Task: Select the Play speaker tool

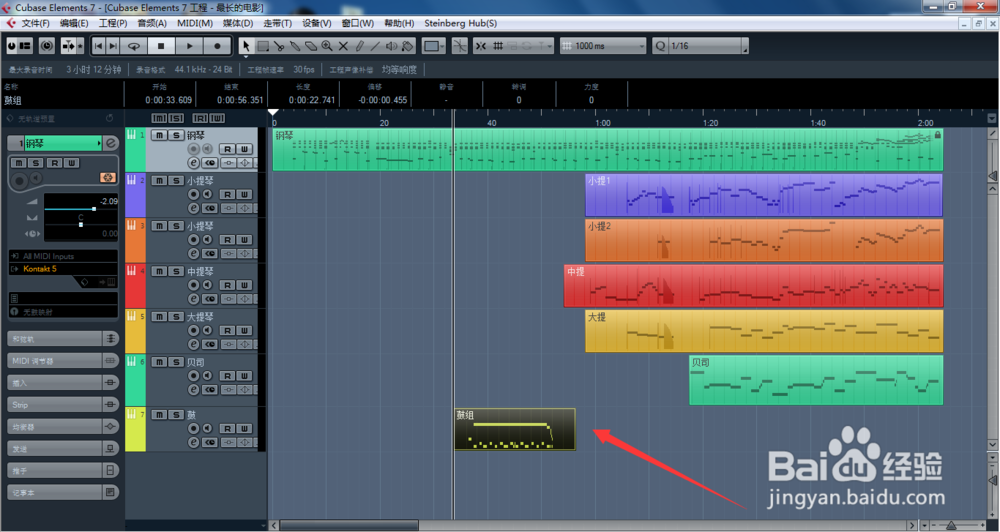Action: (x=391, y=46)
